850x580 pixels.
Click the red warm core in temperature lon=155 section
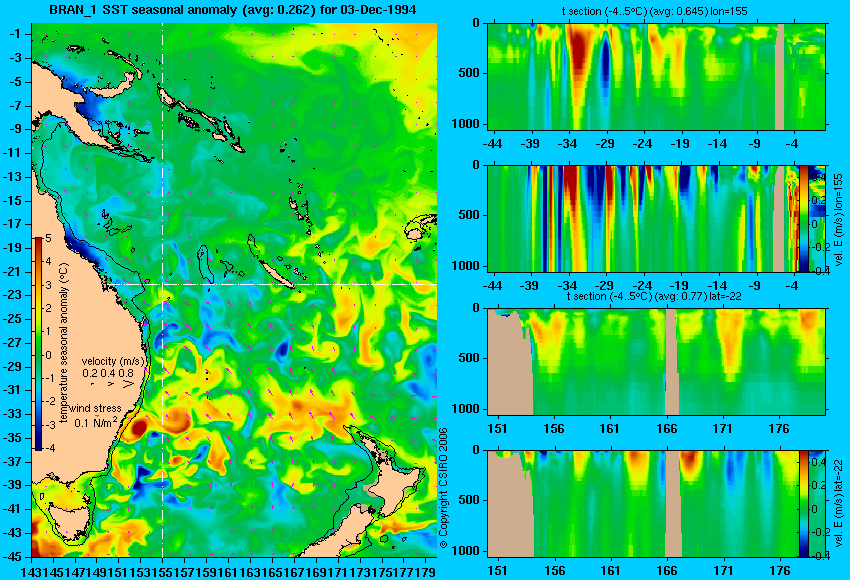(x=579, y=51)
